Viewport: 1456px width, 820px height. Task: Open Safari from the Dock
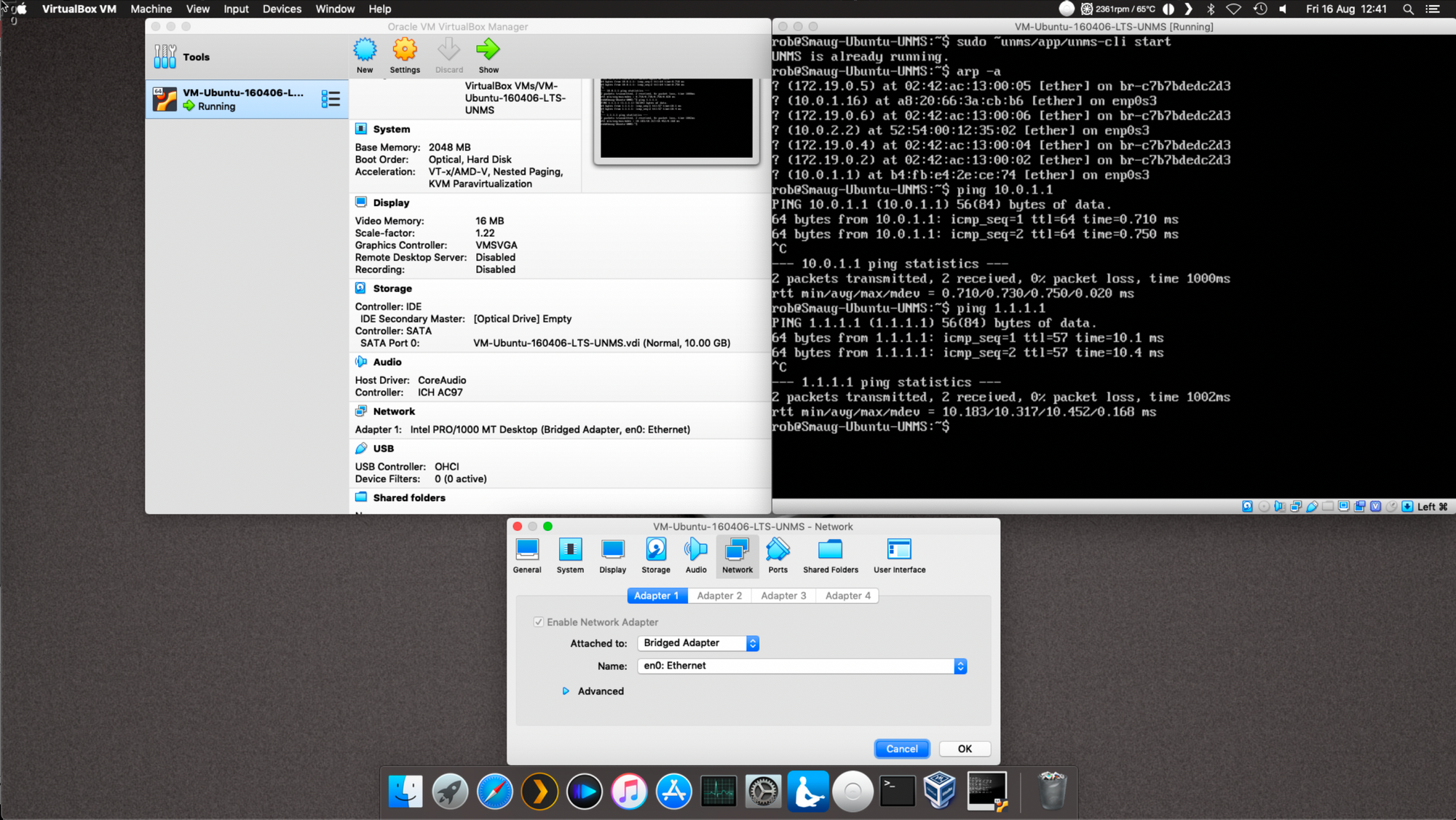click(494, 791)
